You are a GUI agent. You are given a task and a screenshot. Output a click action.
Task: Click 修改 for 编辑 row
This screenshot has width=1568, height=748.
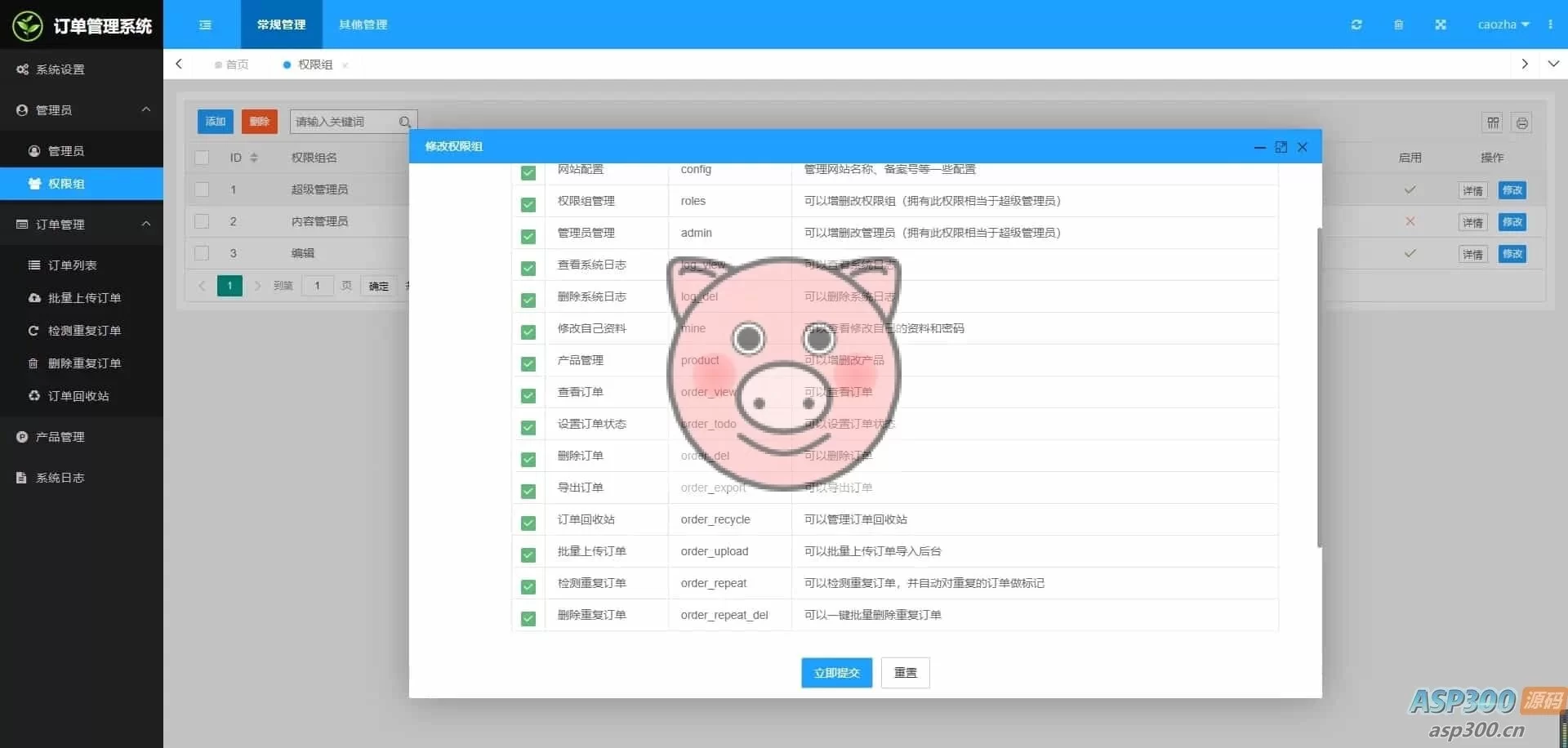point(1512,254)
